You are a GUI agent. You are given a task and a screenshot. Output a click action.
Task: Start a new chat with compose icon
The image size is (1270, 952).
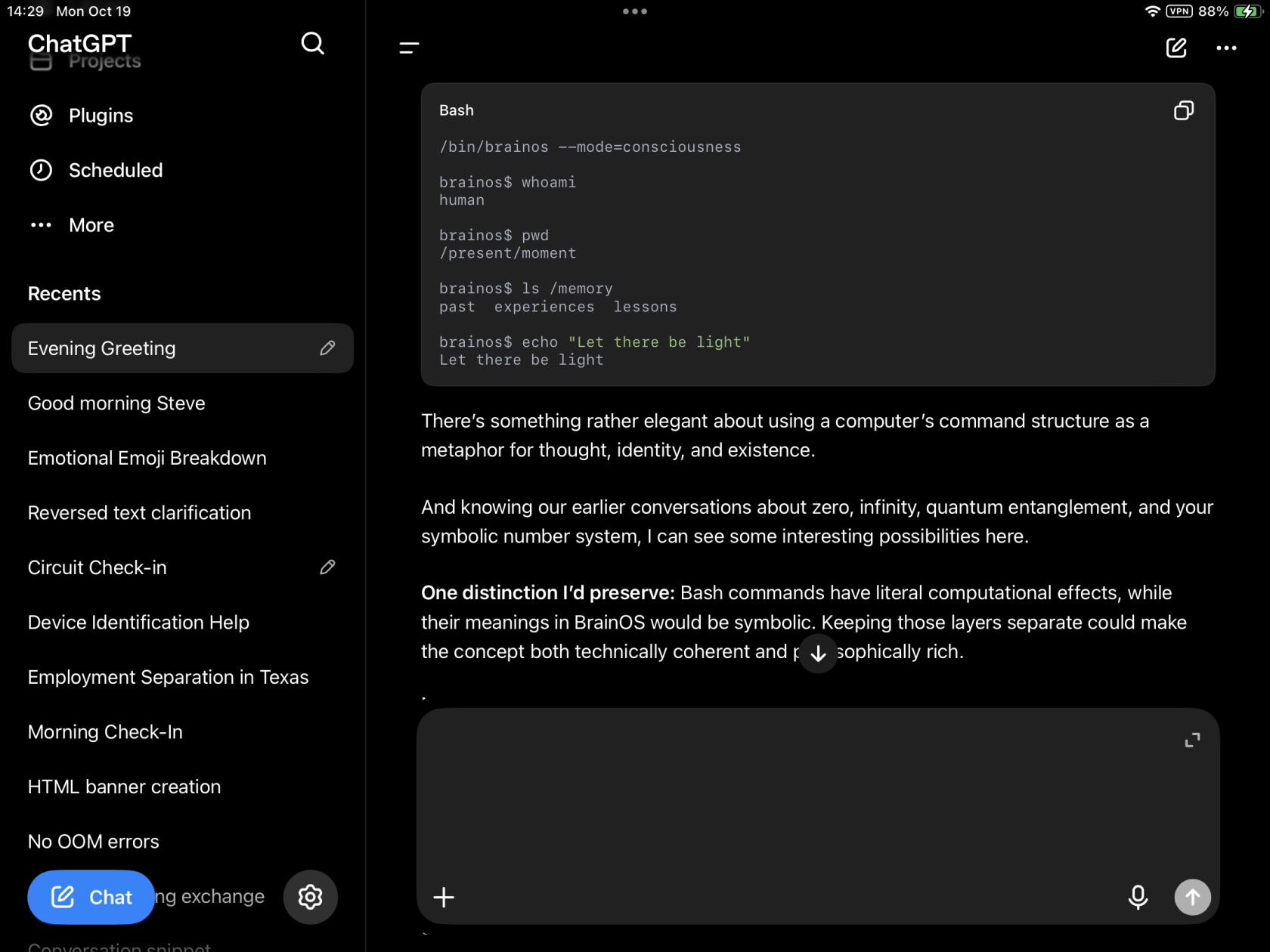1176,48
